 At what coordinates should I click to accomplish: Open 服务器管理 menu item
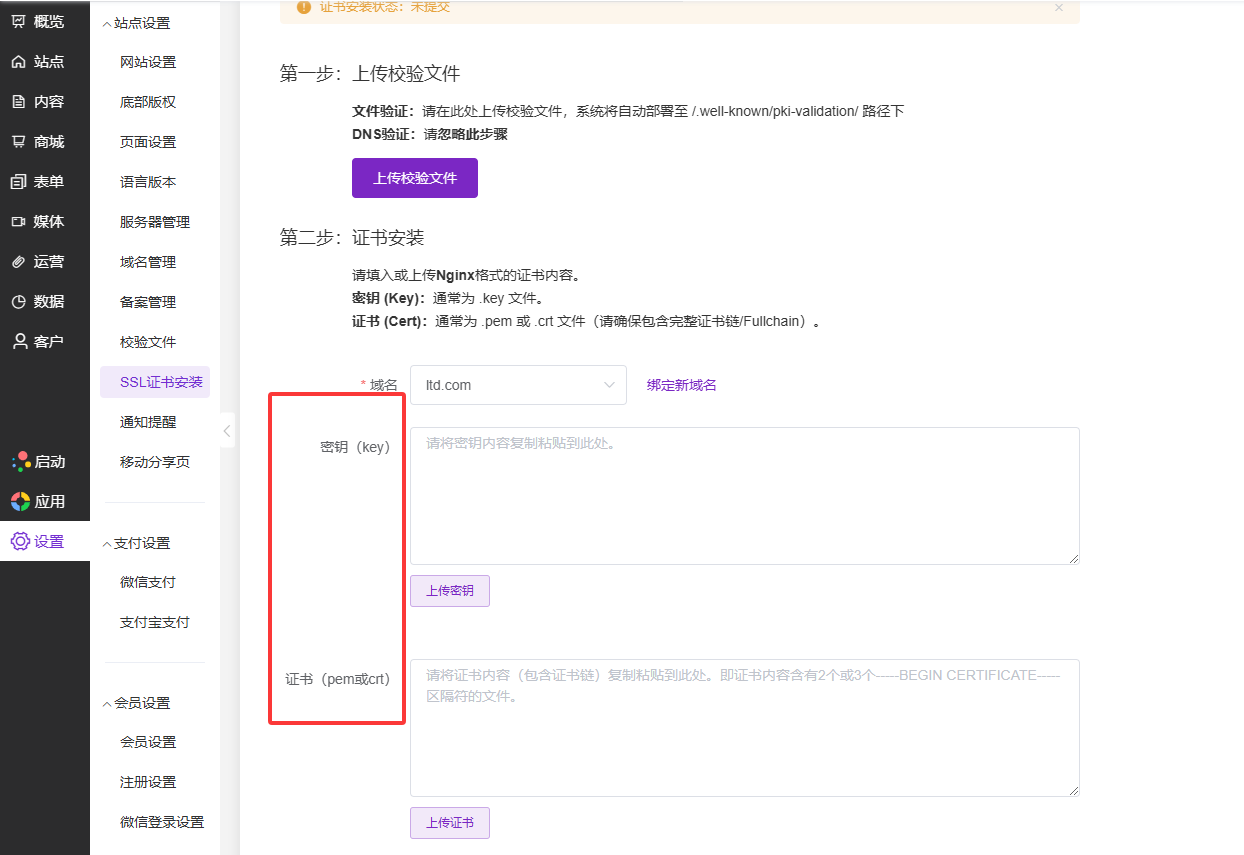(x=155, y=222)
